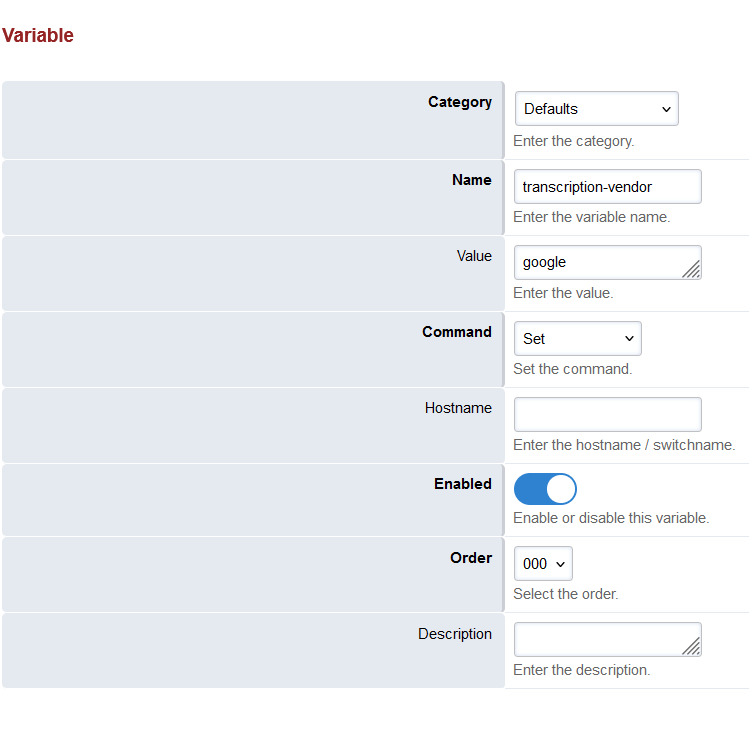
Task: Click the Enabled field label
Action: point(463,484)
